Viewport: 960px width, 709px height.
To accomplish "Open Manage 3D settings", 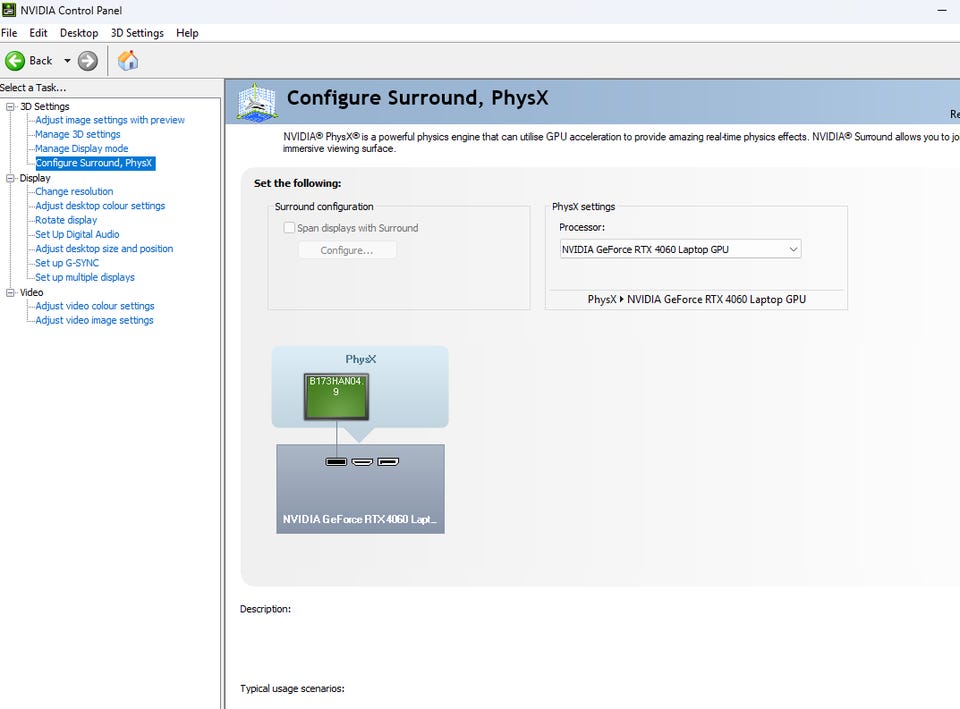I will (78, 134).
